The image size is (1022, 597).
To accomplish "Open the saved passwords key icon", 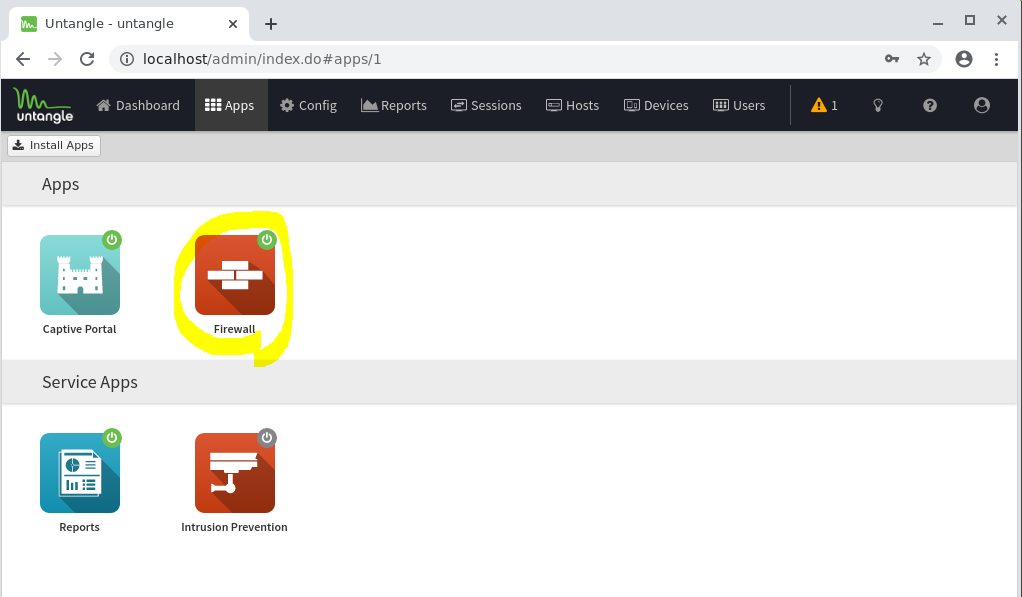I will [892, 59].
